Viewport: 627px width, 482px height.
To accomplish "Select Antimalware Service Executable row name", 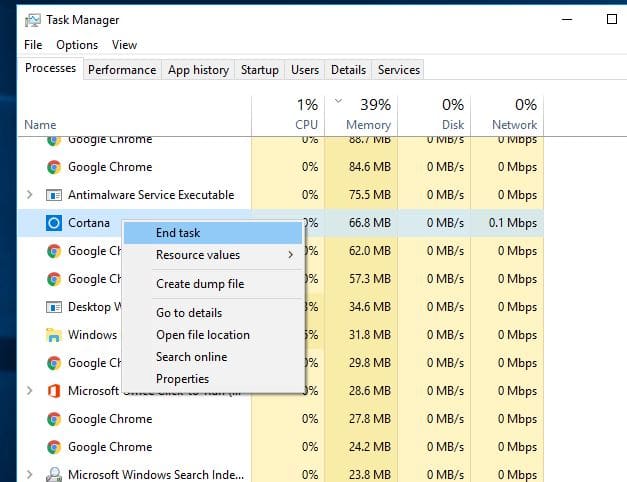I will tap(151, 195).
